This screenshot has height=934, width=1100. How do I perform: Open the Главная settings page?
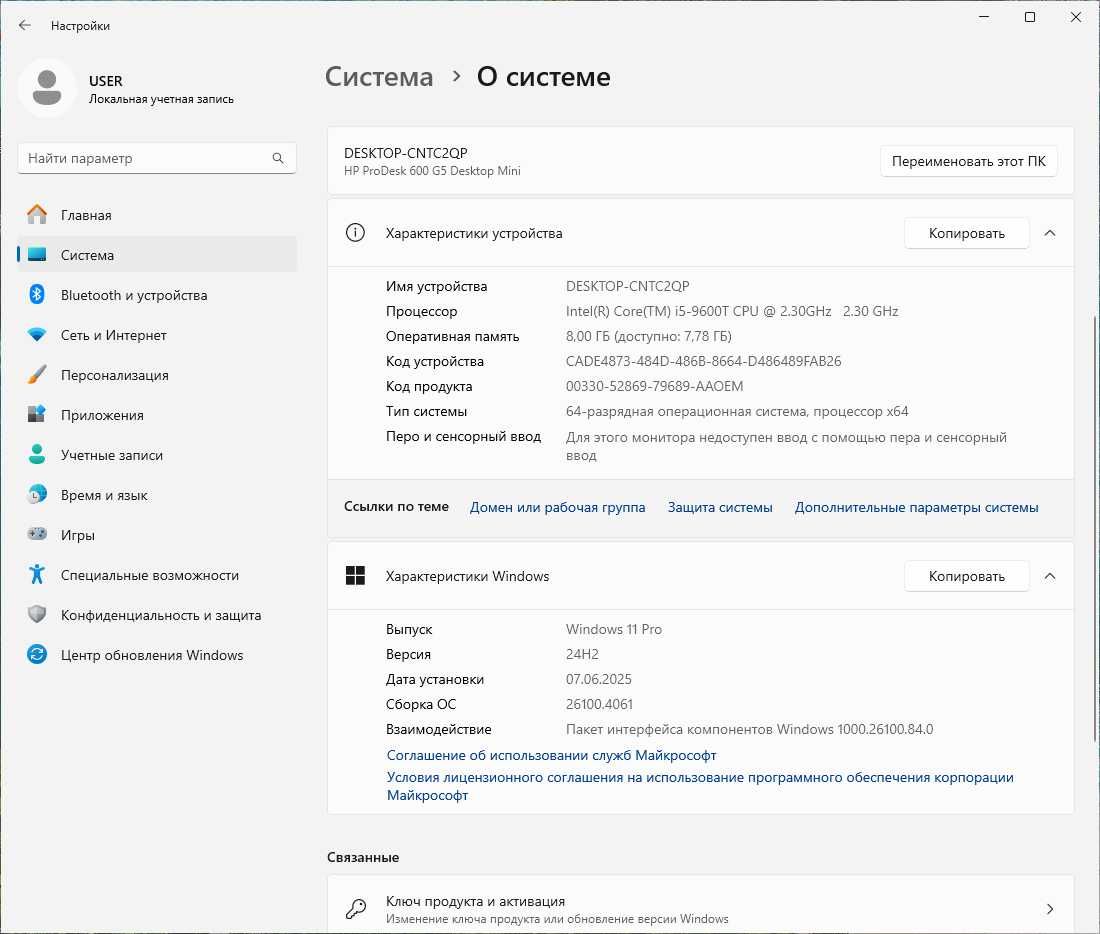point(157,215)
